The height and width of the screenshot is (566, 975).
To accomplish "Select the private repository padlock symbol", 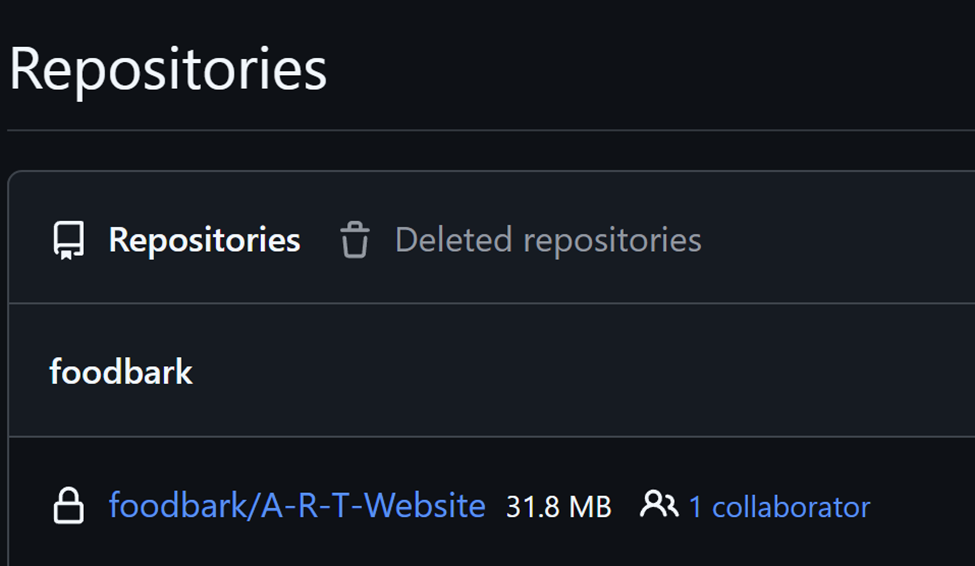I will pos(68,506).
